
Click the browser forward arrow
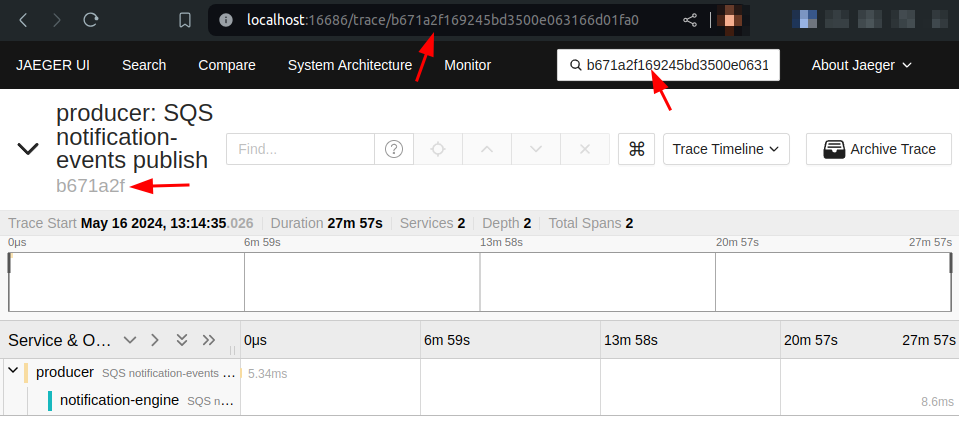coord(57,21)
